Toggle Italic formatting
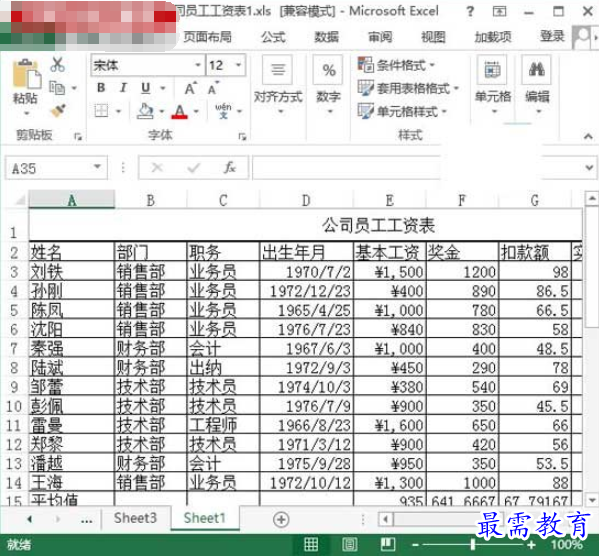The width and height of the screenshot is (599, 556). 123,88
